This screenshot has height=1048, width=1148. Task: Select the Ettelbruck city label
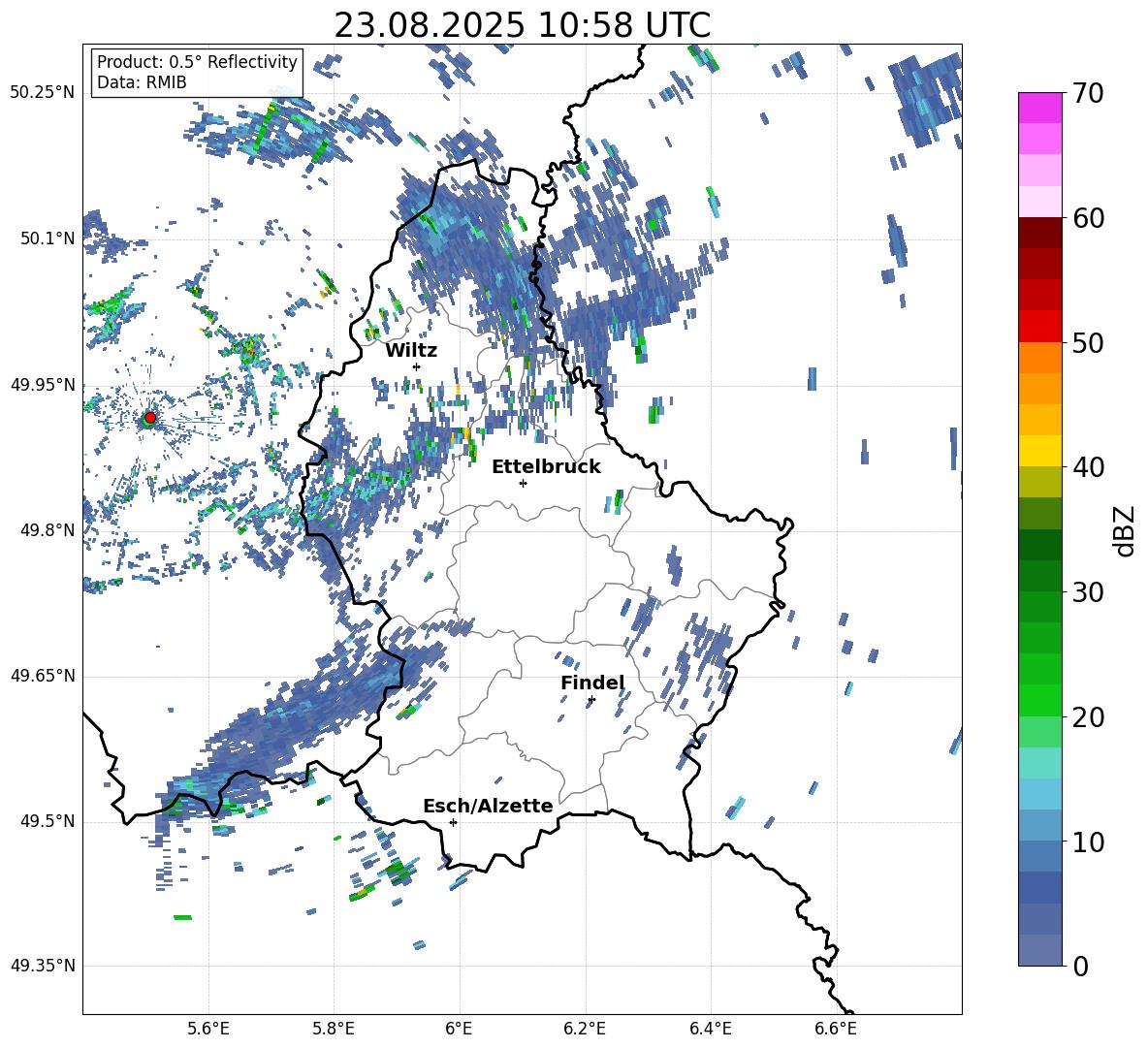click(546, 467)
